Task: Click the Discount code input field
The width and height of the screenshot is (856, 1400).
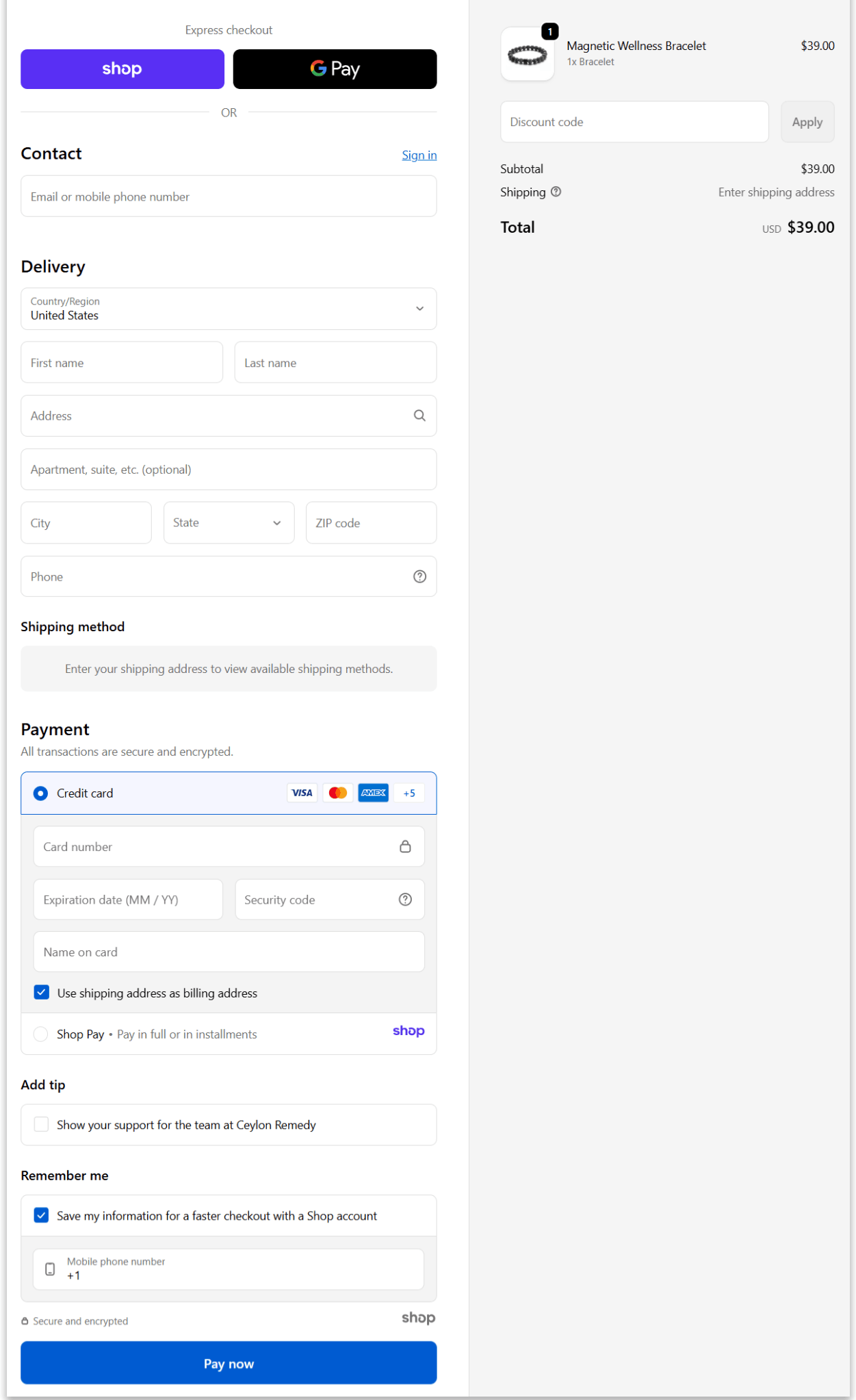Action: click(634, 122)
